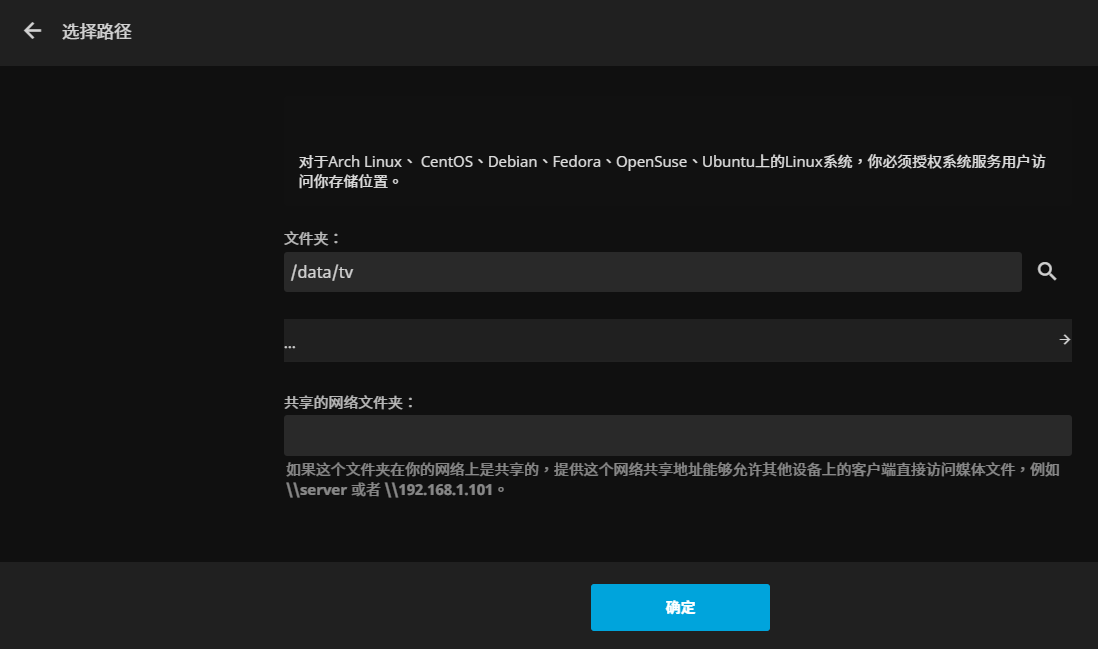Navigate to parent directory row '...'
The image size is (1098, 649).
(678, 340)
